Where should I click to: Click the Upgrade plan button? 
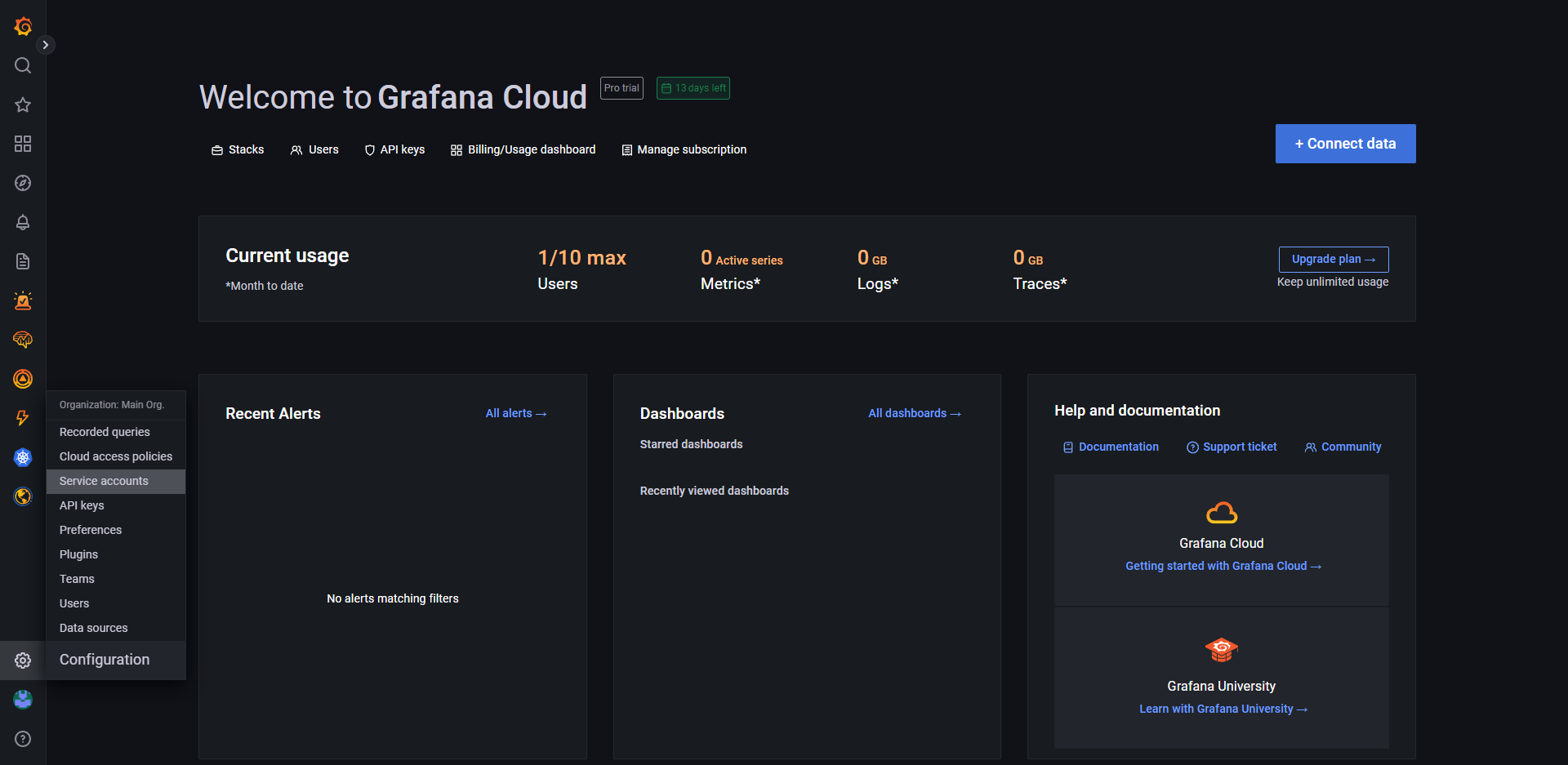click(x=1334, y=259)
